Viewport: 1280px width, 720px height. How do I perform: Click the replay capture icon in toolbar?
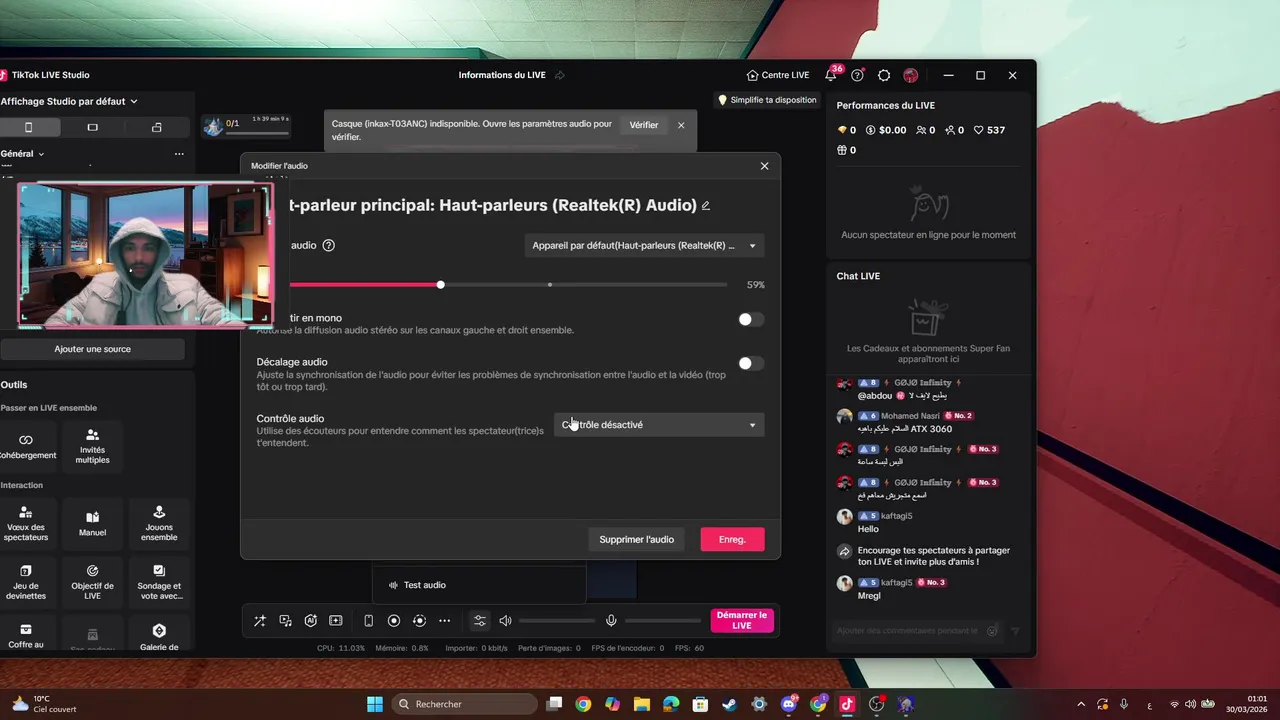click(x=419, y=621)
